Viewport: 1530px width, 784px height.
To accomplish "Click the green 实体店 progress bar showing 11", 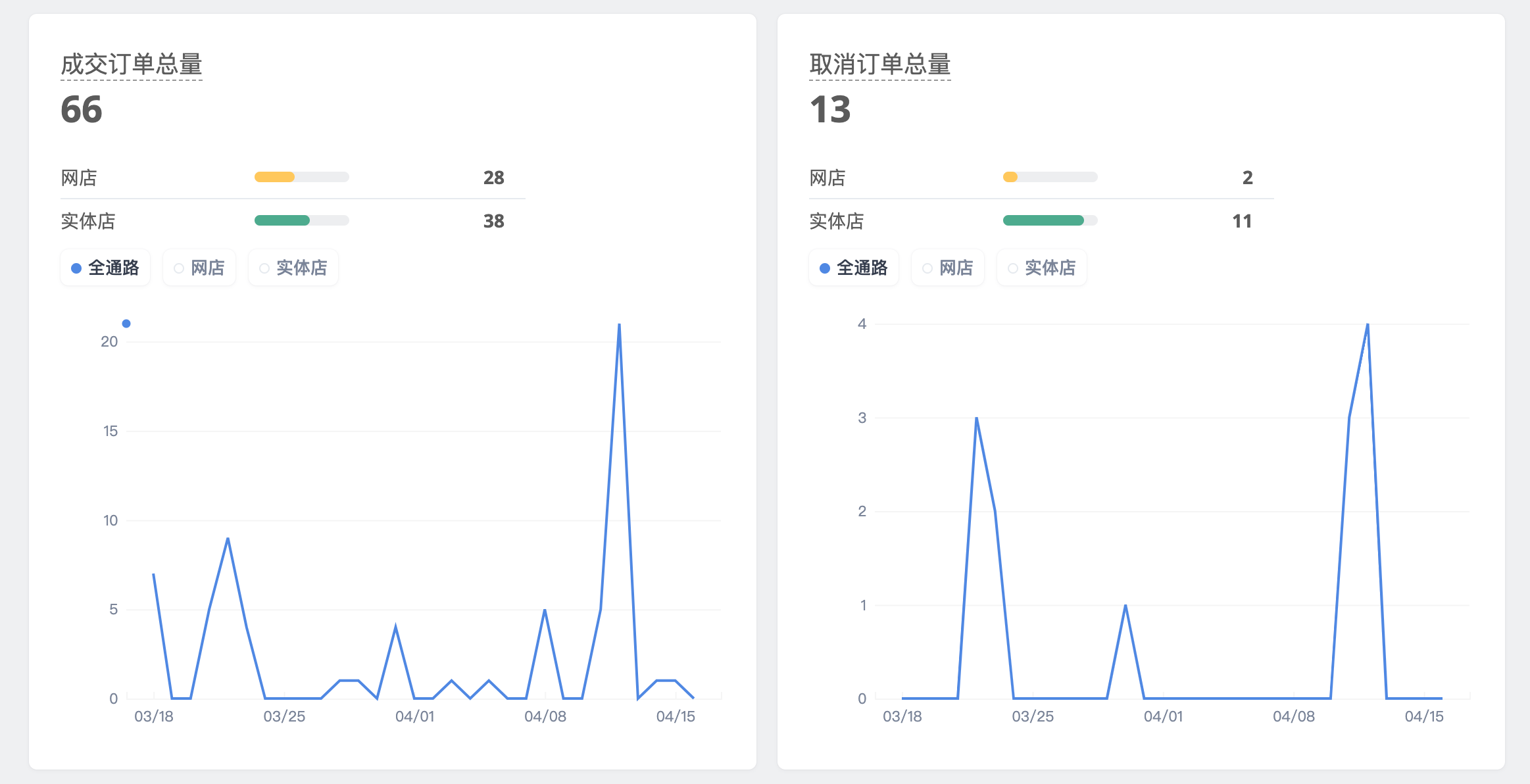I will coord(1050,220).
